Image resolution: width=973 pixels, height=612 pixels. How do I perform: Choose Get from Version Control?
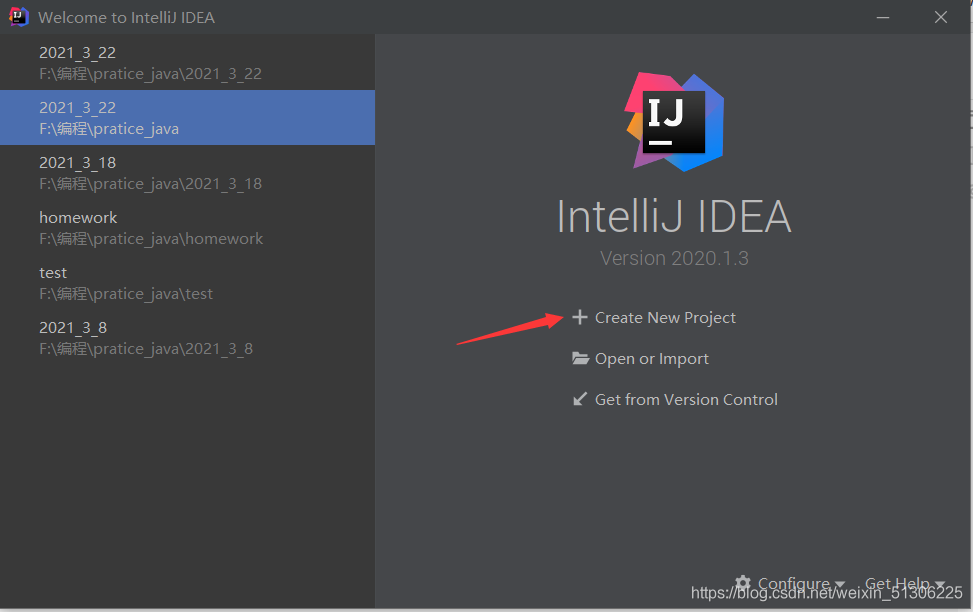686,399
